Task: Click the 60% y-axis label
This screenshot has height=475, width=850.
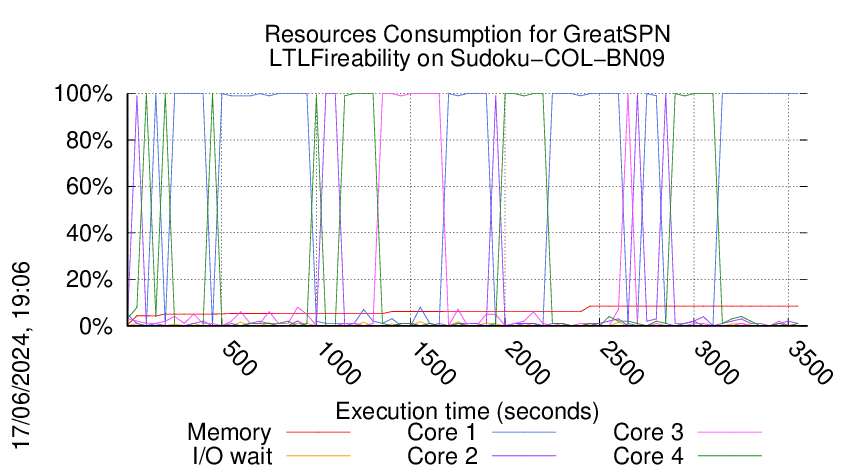Action: click(89, 187)
